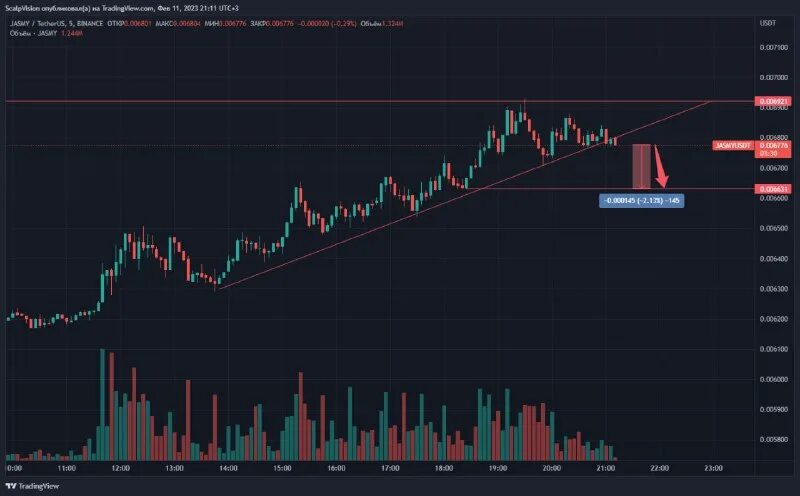800x496 pixels.
Task: Click the red 0.006921 price line label
Action: click(x=773, y=102)
